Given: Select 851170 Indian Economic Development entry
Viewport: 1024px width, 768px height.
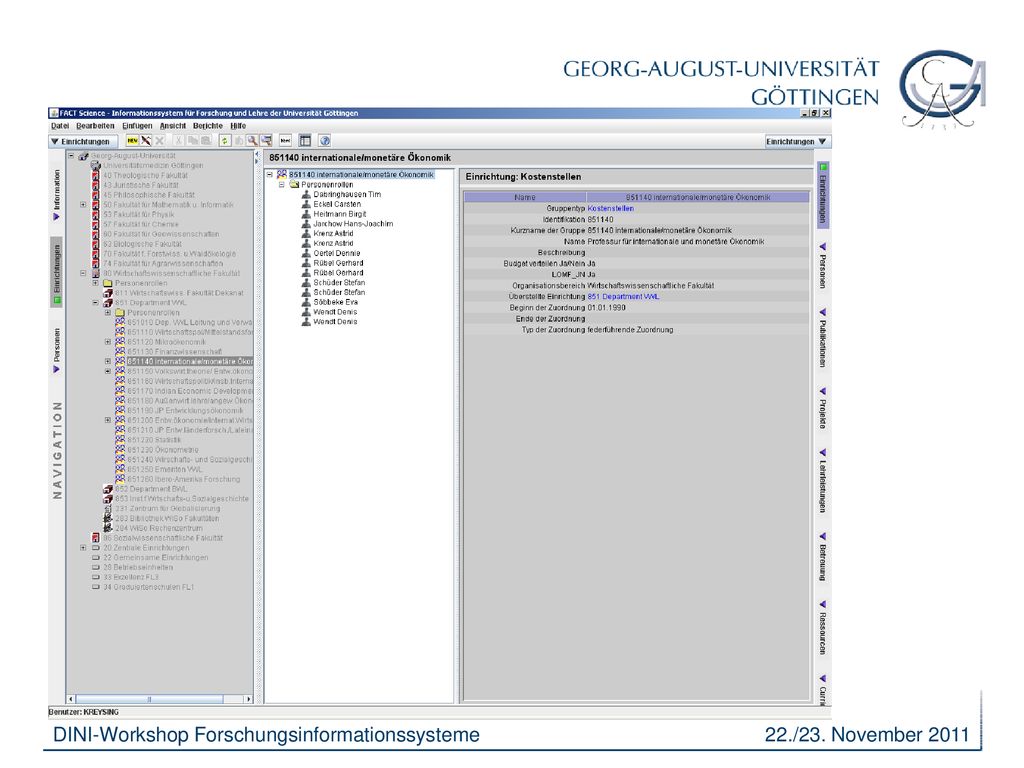Looking at the screenshot, I should tap(190, 391).
